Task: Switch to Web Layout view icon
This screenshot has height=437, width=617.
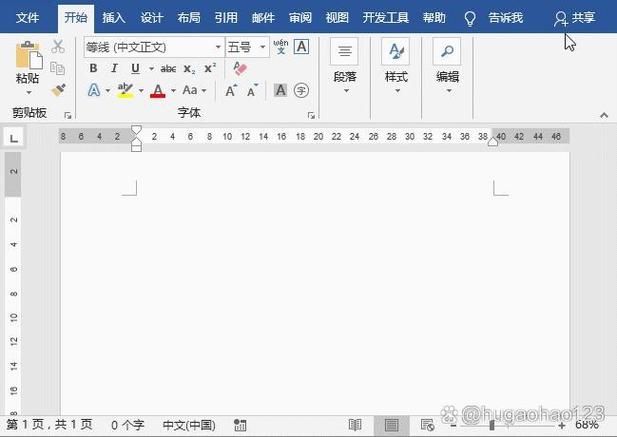Action: 427,425
